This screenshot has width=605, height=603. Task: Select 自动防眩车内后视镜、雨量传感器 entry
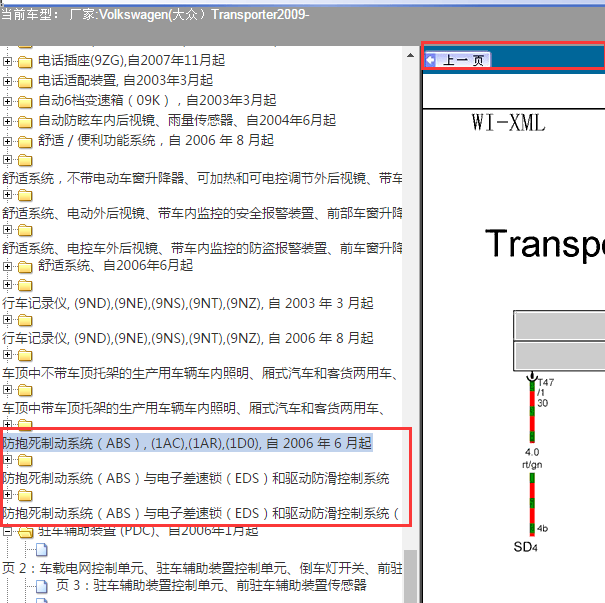tap(187, 120)
